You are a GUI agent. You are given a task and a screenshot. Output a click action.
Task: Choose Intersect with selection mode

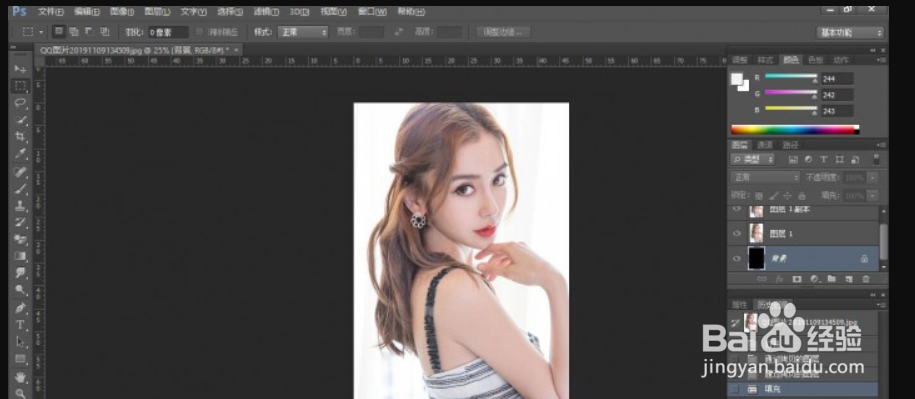point(104,32)
